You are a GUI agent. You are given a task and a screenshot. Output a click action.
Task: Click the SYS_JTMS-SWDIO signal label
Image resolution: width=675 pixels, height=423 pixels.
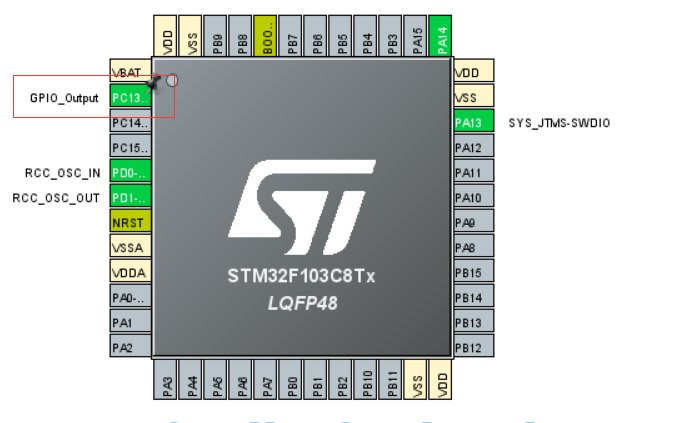(x=559, y=123)
